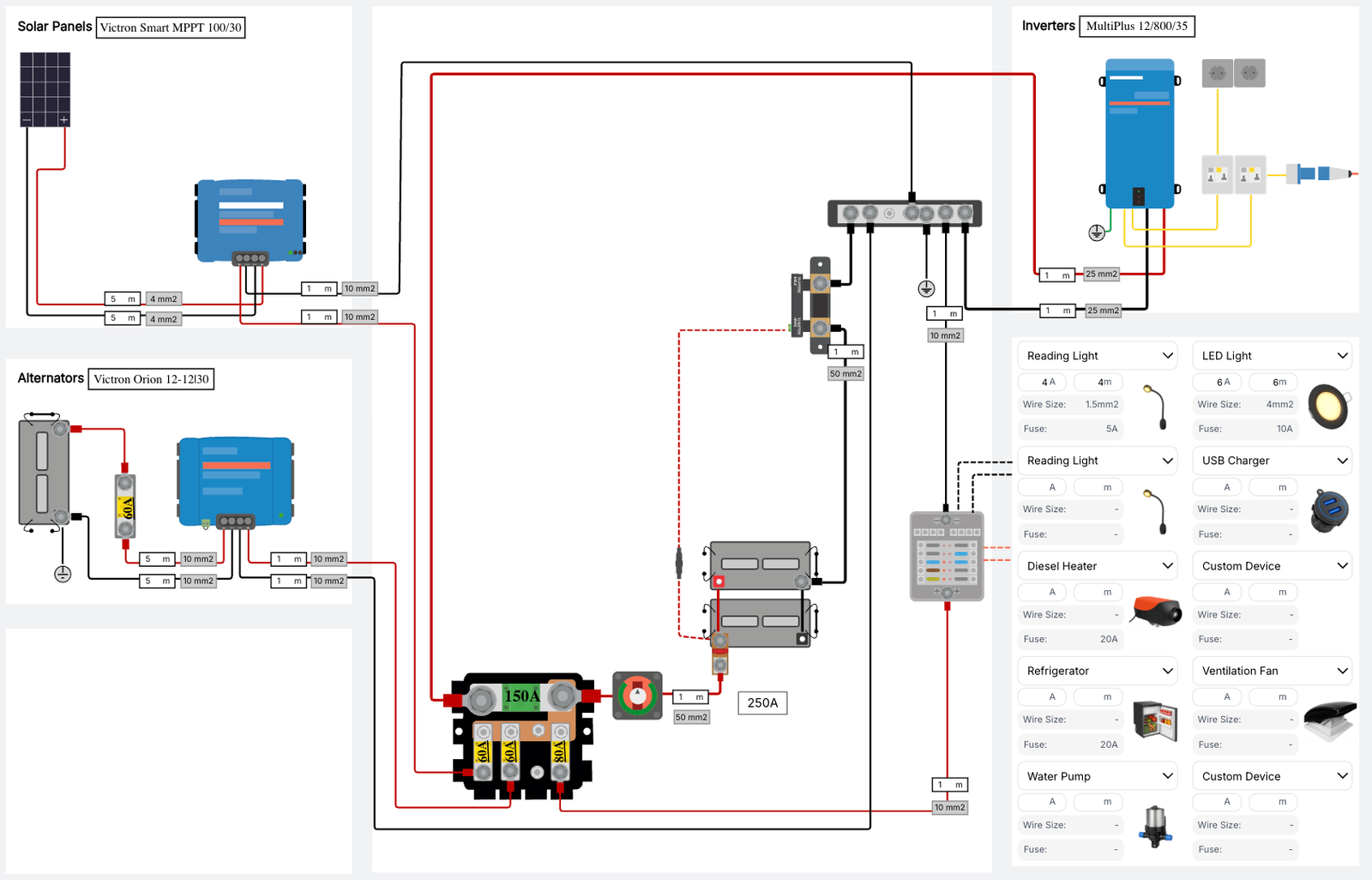1372x880 pixels.
Task: Click the water pump image
Action: pyautogui.click(x=1155, y=825)
